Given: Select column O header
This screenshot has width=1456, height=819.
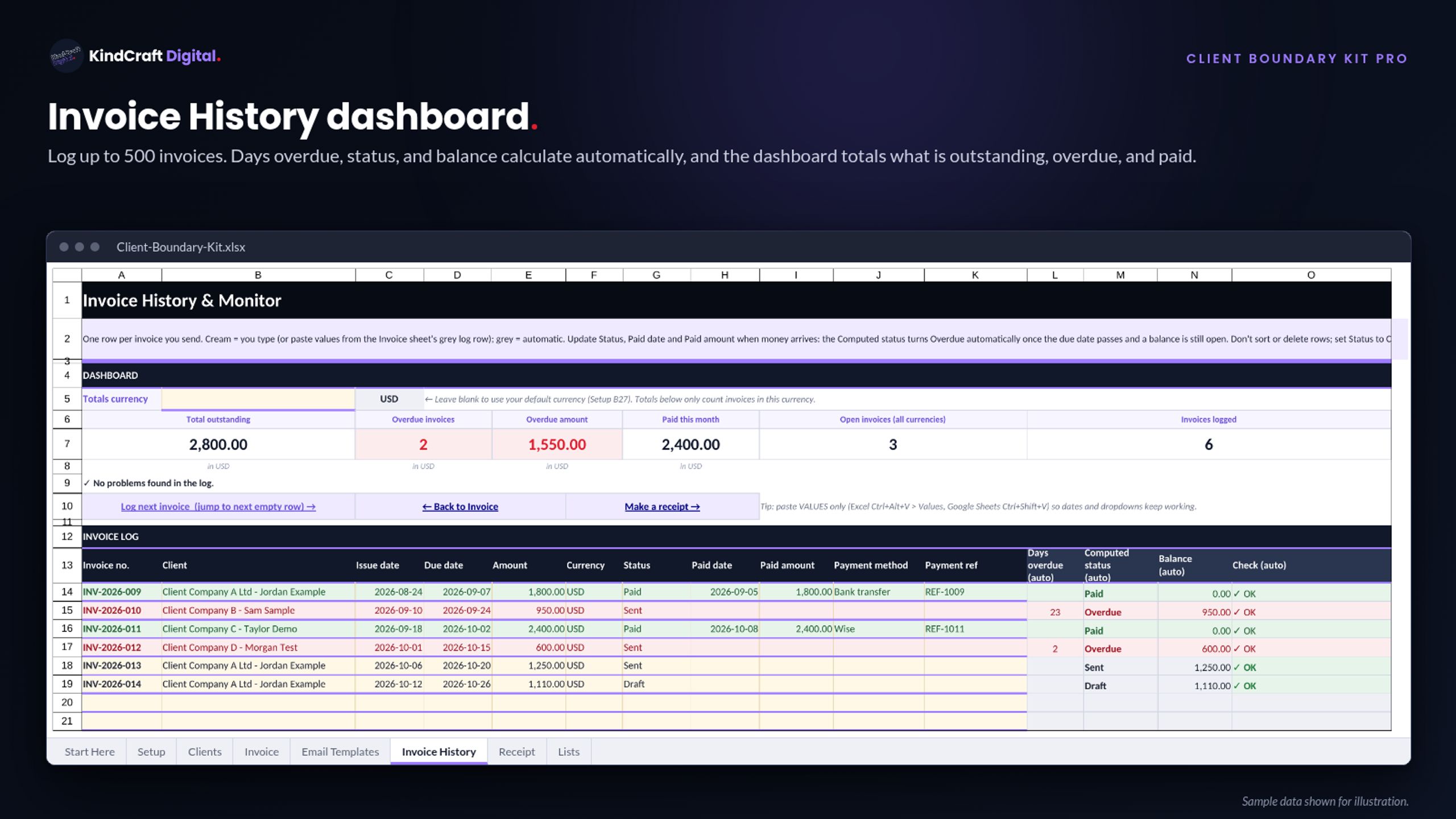Looking at the screenshot, I should 1311,275.
